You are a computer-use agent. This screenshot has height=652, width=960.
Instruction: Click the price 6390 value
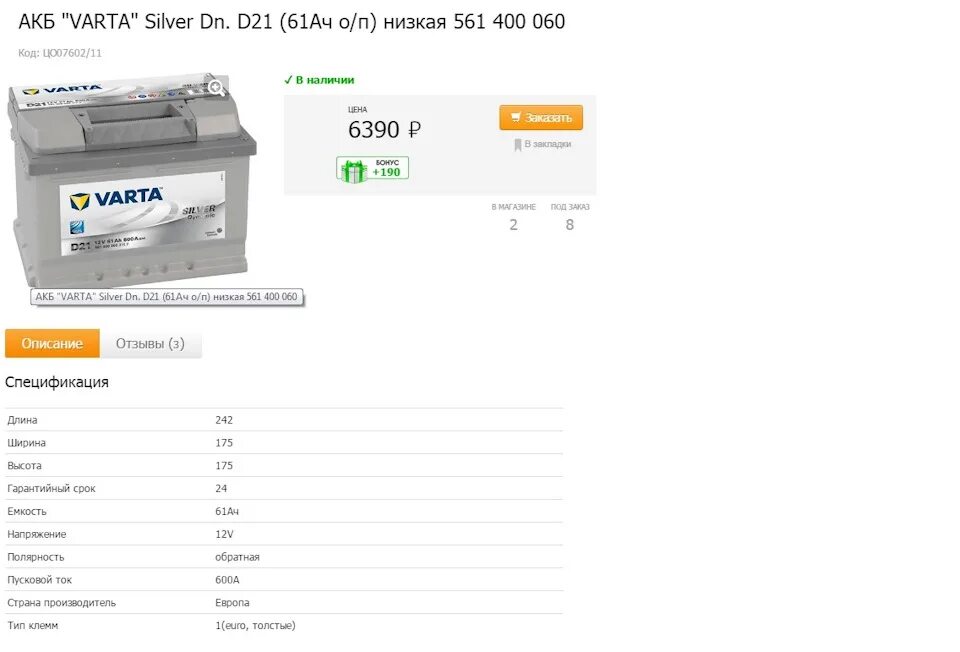coord(373,129)
